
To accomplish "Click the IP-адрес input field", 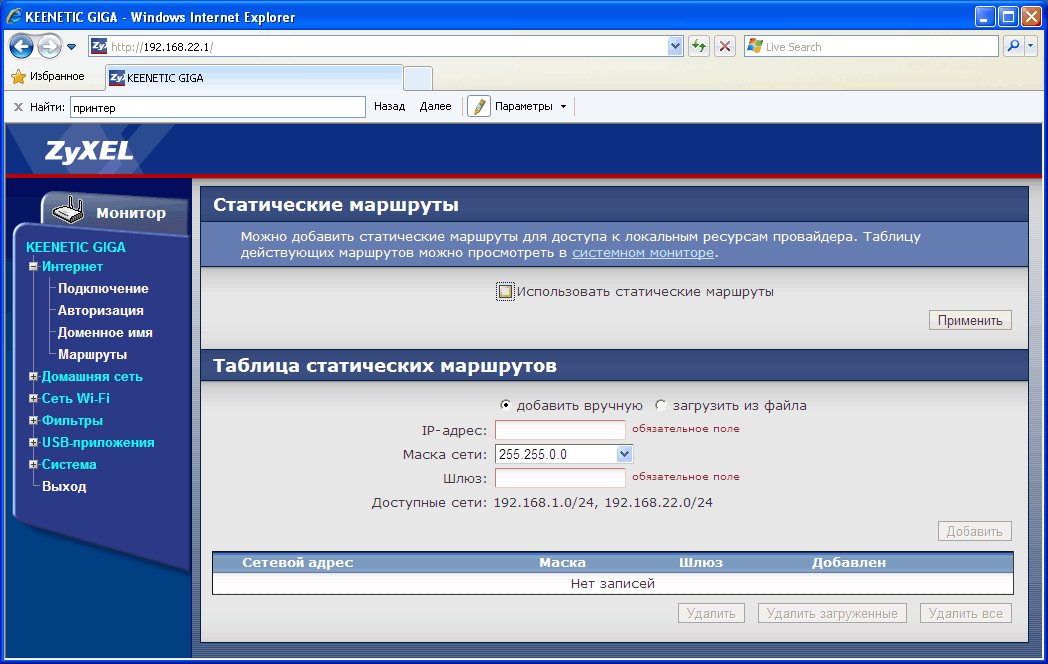I will [560, 430].
